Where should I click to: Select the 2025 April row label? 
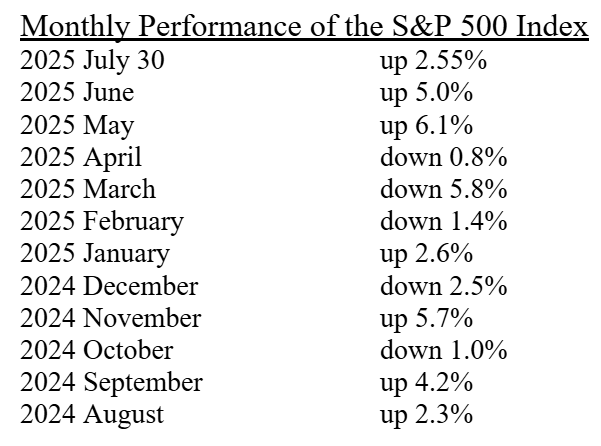(81, 157)
